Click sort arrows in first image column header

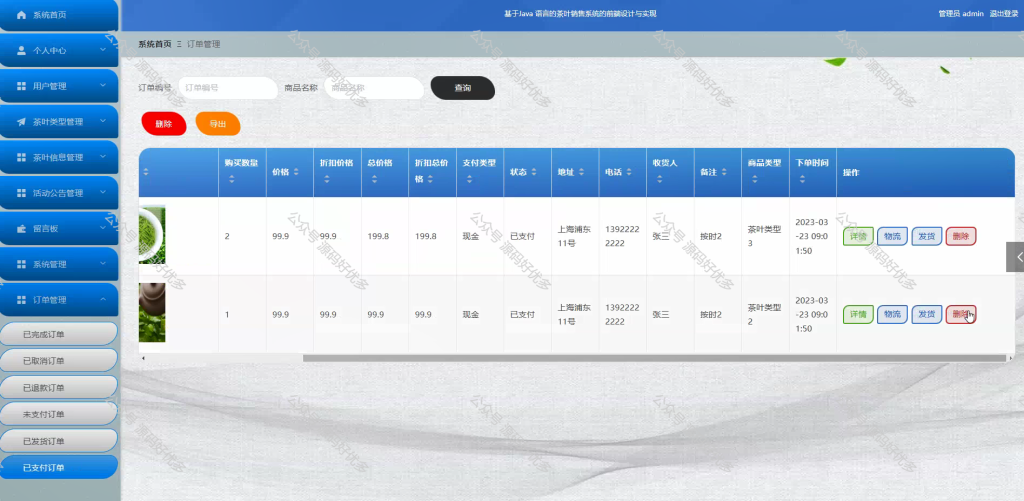146,172
